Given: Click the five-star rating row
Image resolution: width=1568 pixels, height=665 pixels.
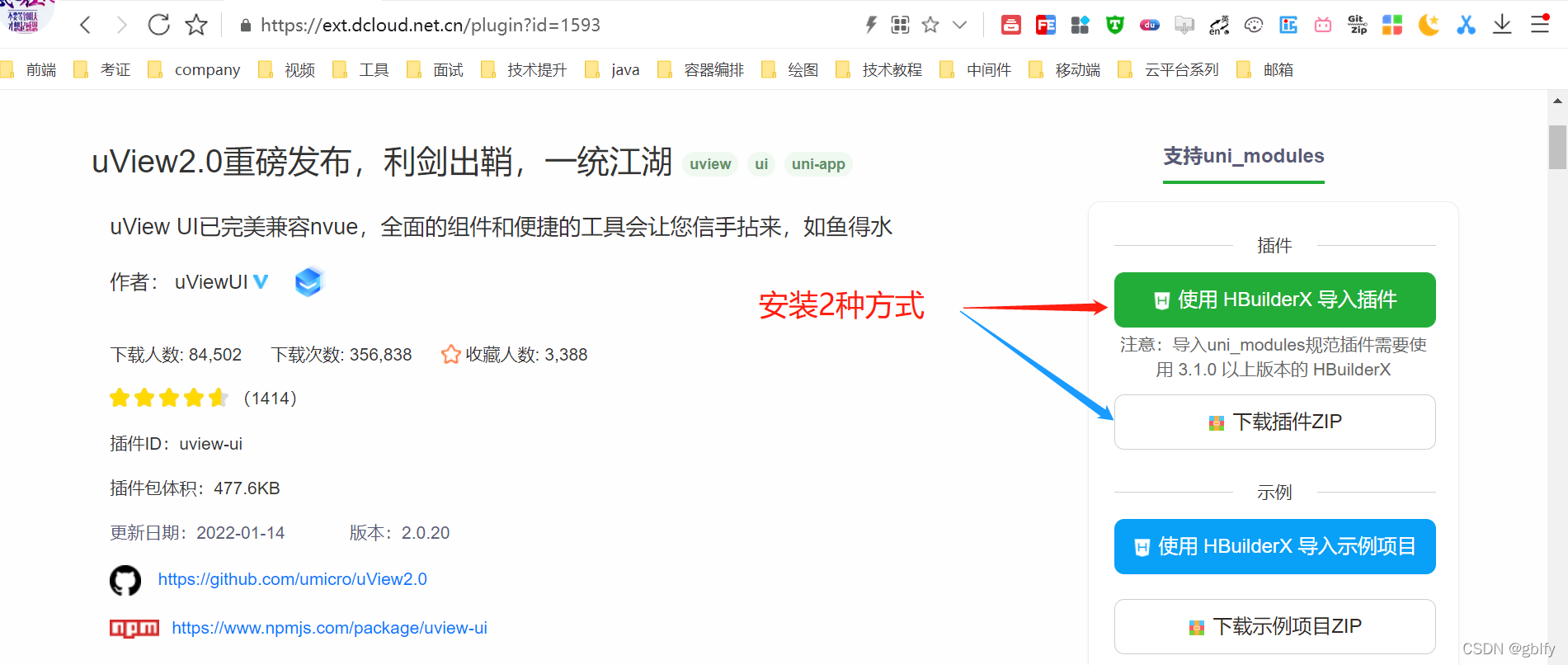Looking at the screenshot, I should 169,399.
